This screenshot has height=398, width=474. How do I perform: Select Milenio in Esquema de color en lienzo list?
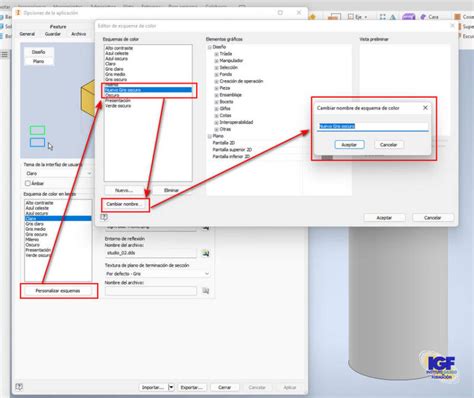pos(32,240)
